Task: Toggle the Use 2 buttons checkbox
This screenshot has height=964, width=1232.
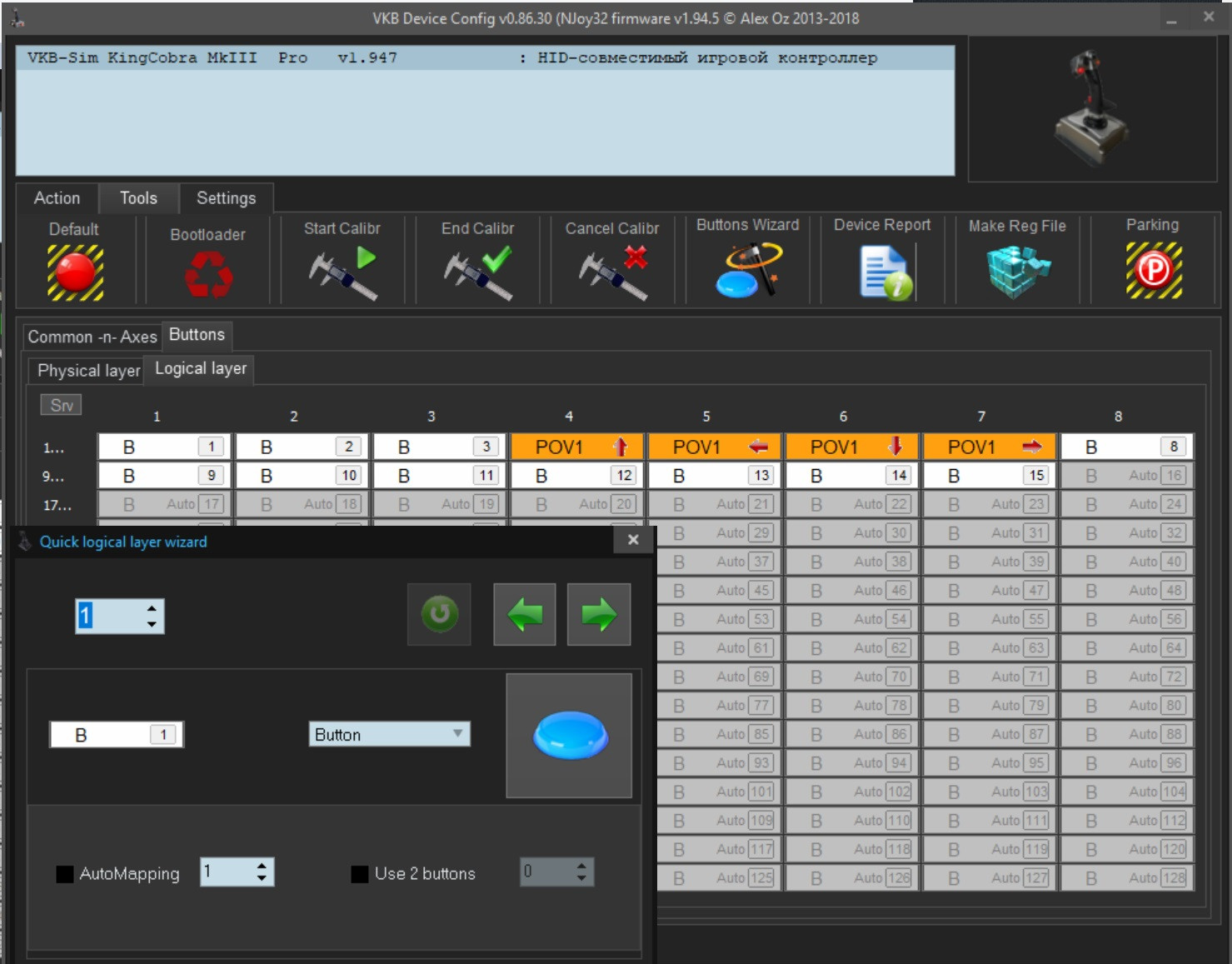Action: pos(360,874)
